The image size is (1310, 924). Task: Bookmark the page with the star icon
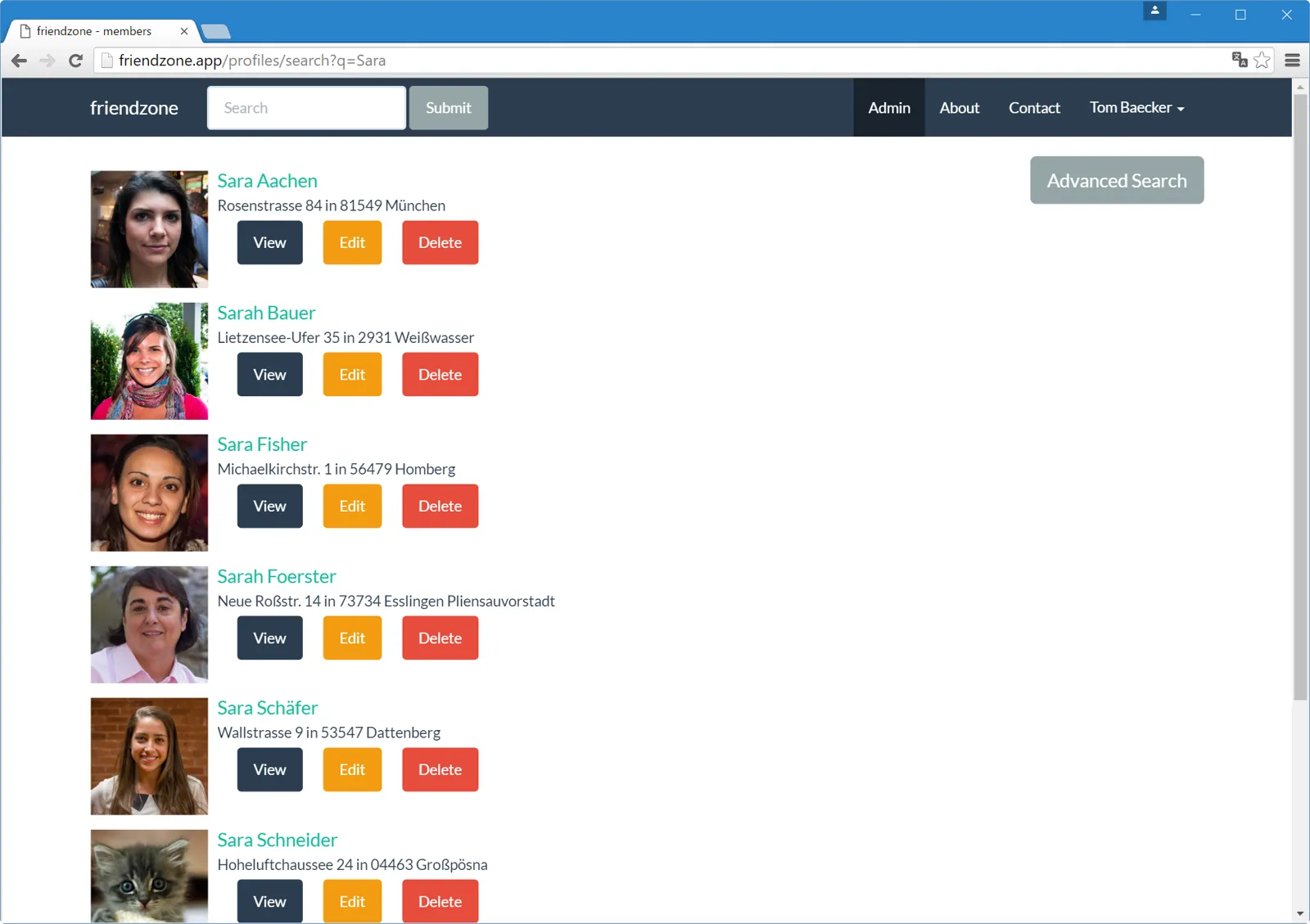click(1262, 60)
